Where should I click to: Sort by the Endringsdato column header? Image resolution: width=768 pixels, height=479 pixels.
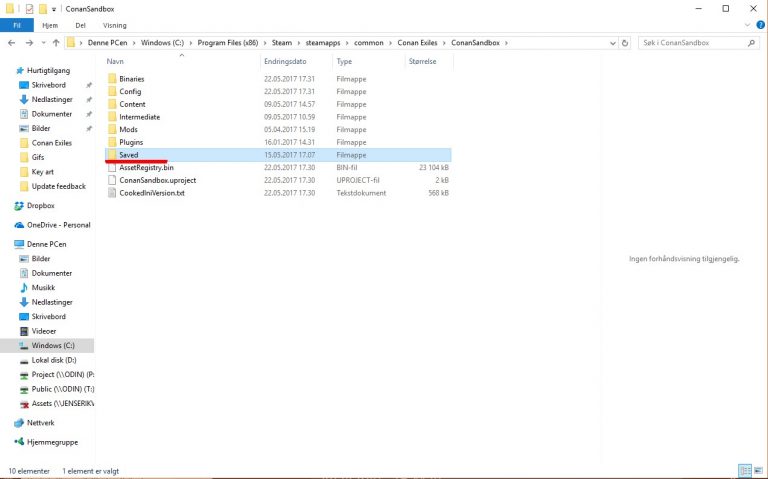283,62
